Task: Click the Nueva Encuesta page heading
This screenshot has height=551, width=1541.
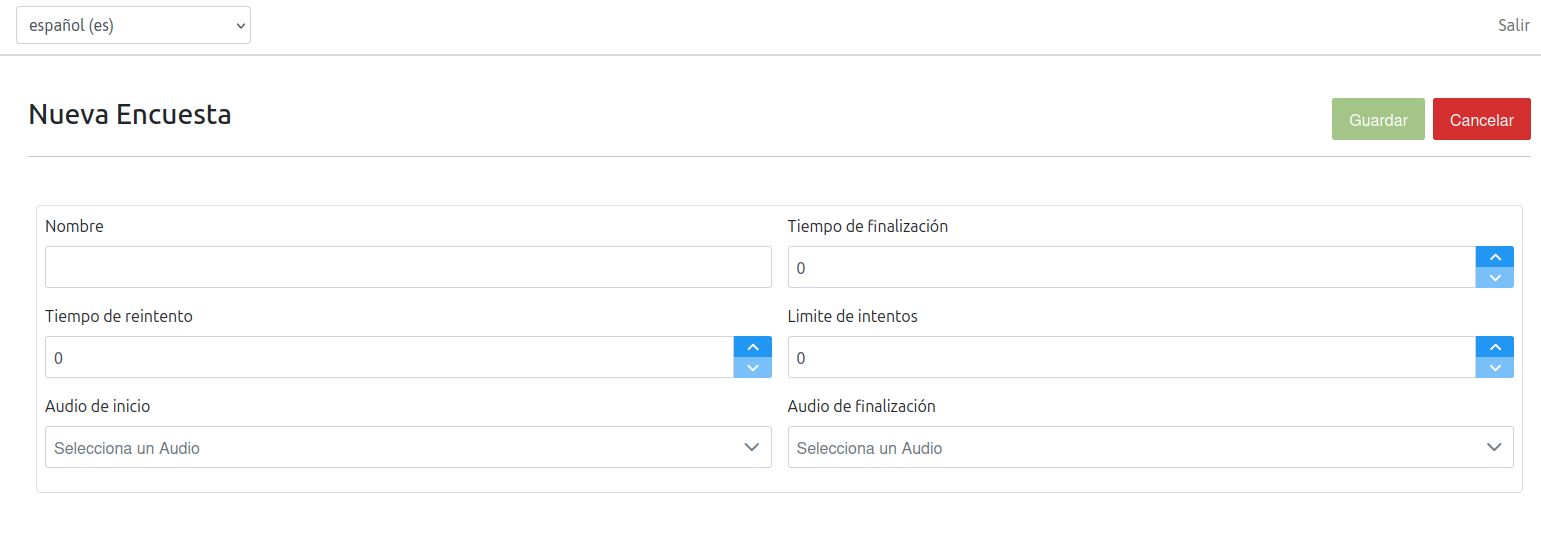Action: tap(130, 114)
